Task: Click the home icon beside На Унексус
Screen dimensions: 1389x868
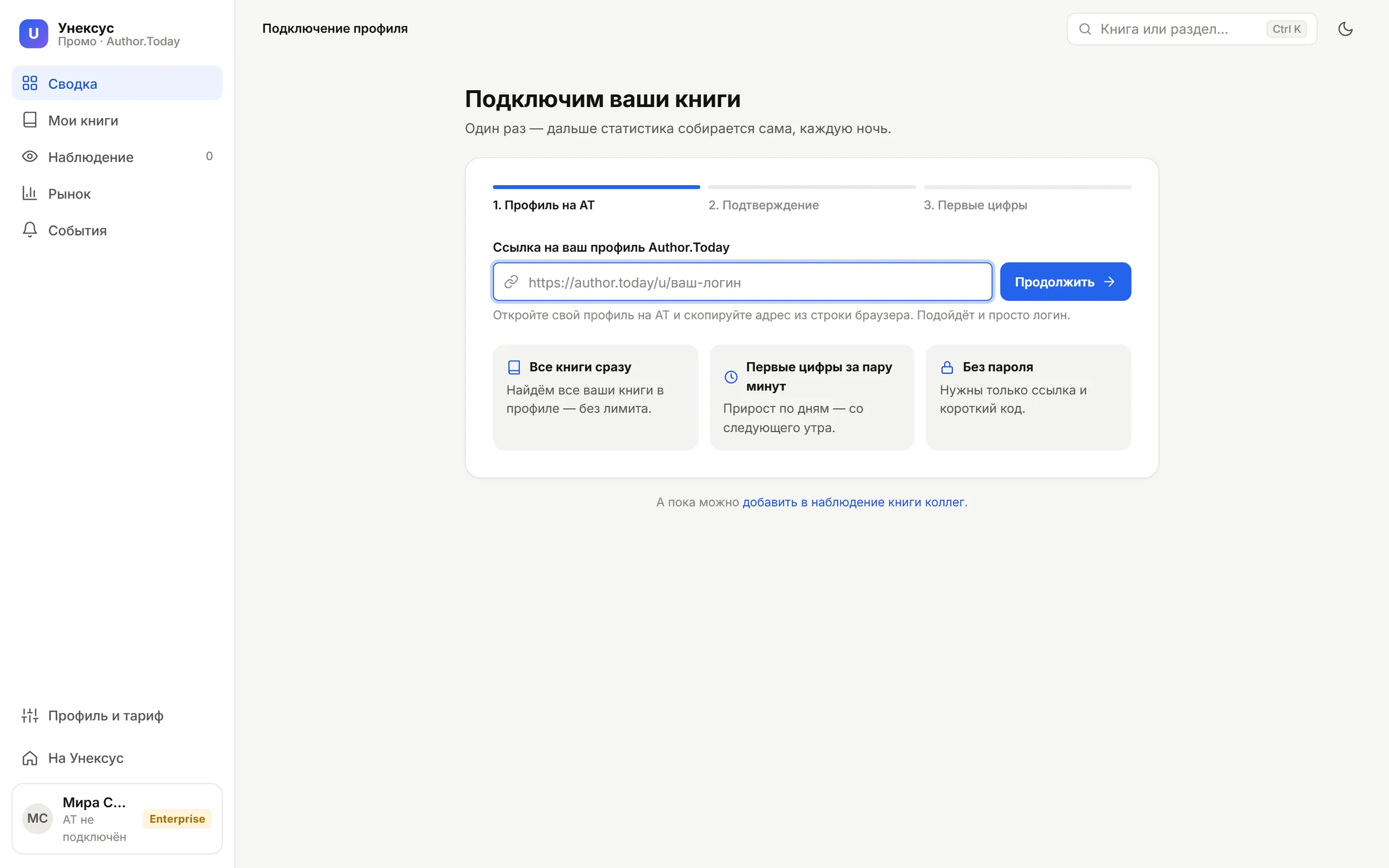Action: click(30, 758)
